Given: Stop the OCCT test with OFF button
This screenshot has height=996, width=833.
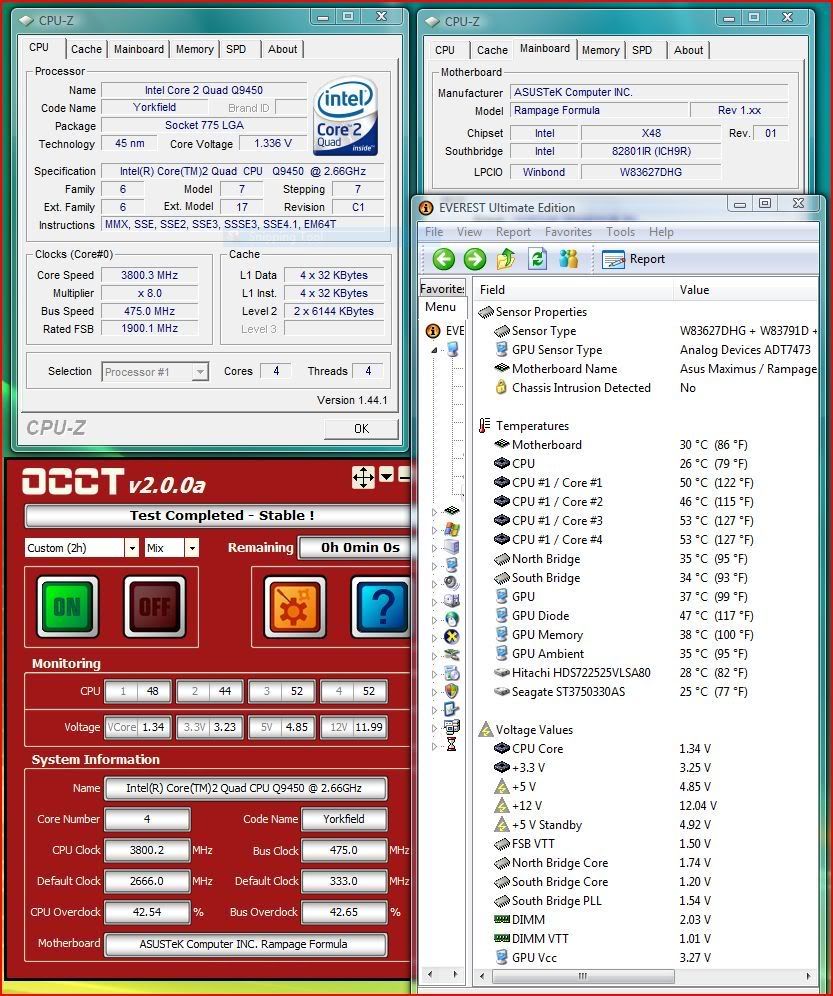Looking at the screenshot, I should click(154, 607).
